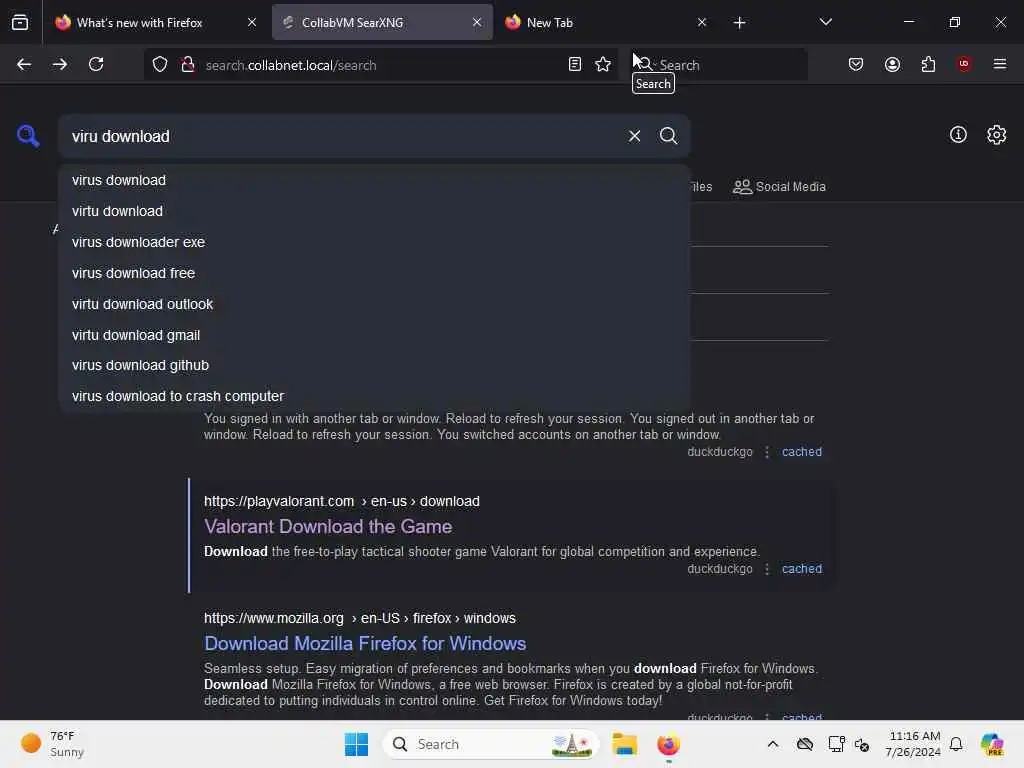This screenshot has height=768, width=1024.
Task: Choose suggestion 'virtu download gmail'
Action: point(374,335)
